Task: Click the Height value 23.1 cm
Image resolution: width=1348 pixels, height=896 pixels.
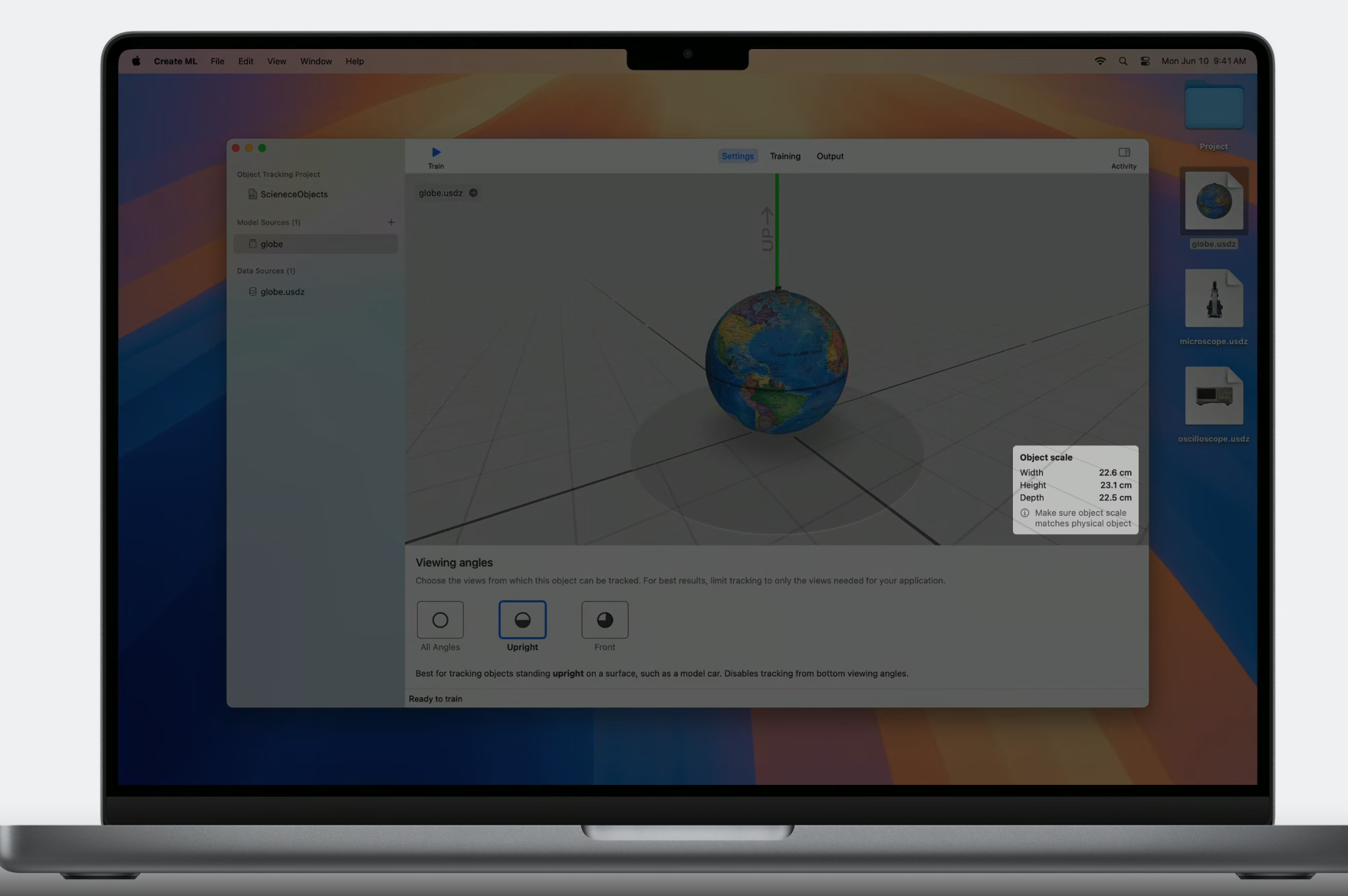Action: coord(1116,485)
